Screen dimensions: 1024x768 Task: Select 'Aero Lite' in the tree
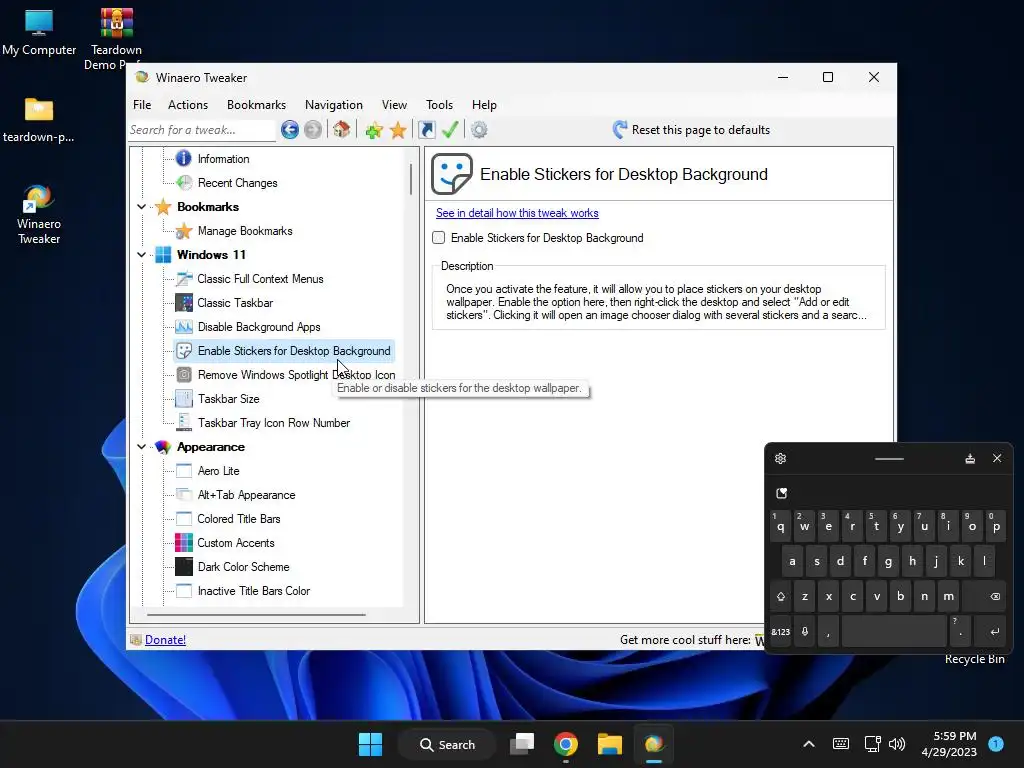coord(219,471)
